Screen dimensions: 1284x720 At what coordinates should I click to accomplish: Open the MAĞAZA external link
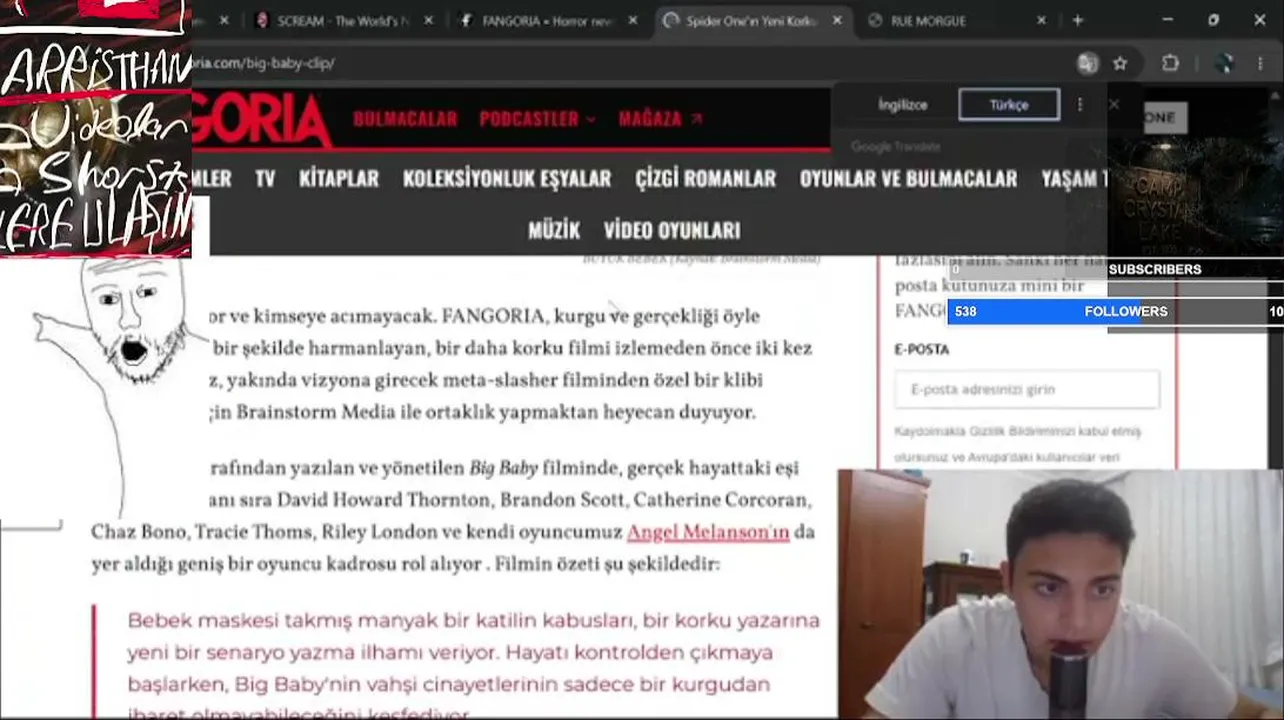tap(660, 119)
